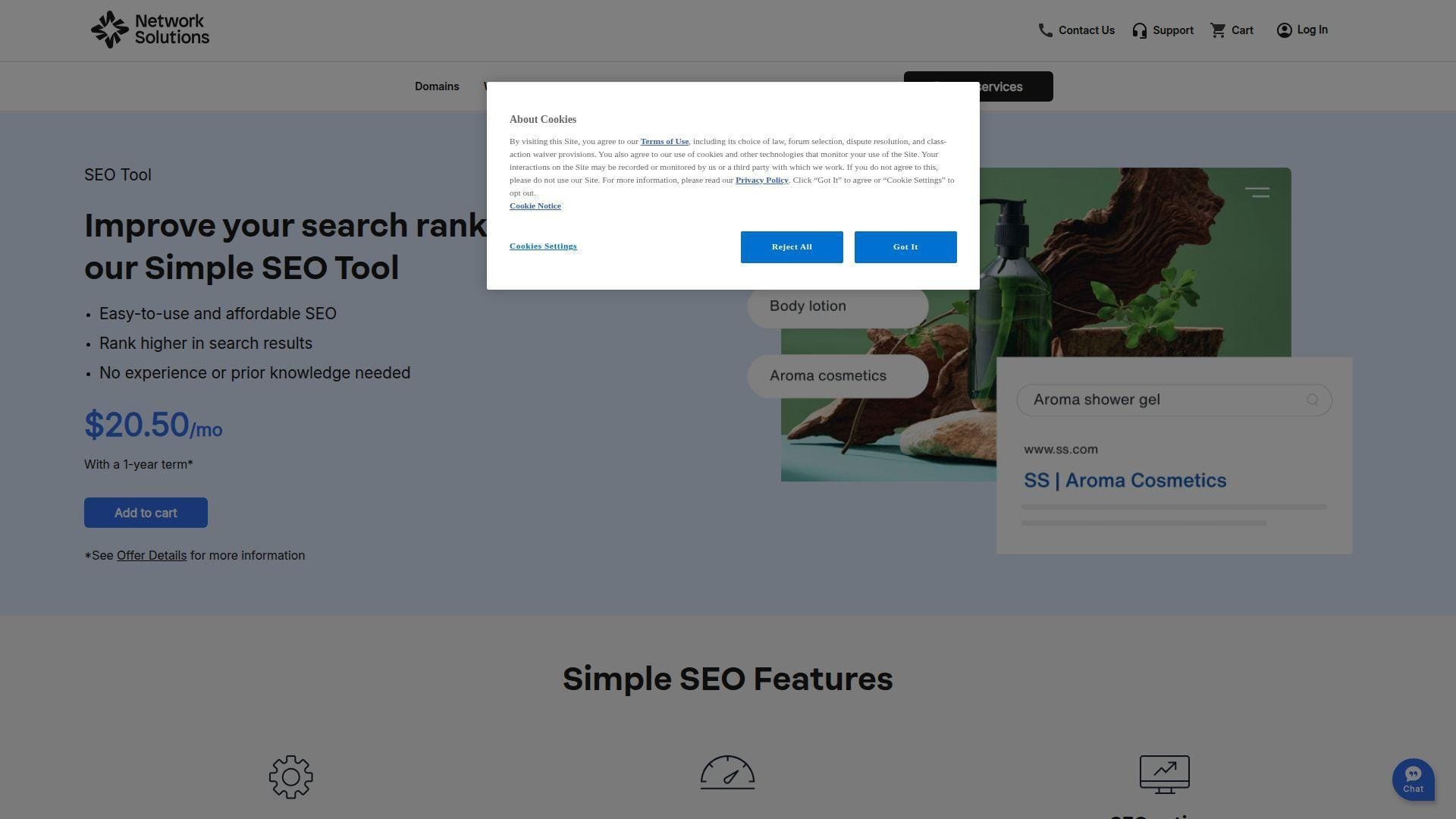The height and width of the screenshot is (819, 1456).
Task: Click the Log In account icon
Action: tap(1284, 30)
